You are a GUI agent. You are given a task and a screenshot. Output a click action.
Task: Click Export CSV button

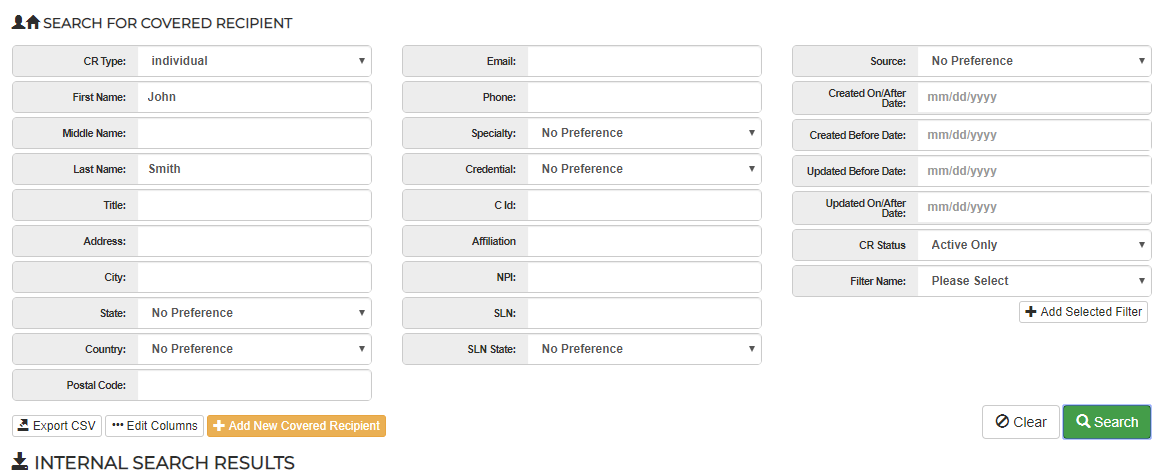57,426
